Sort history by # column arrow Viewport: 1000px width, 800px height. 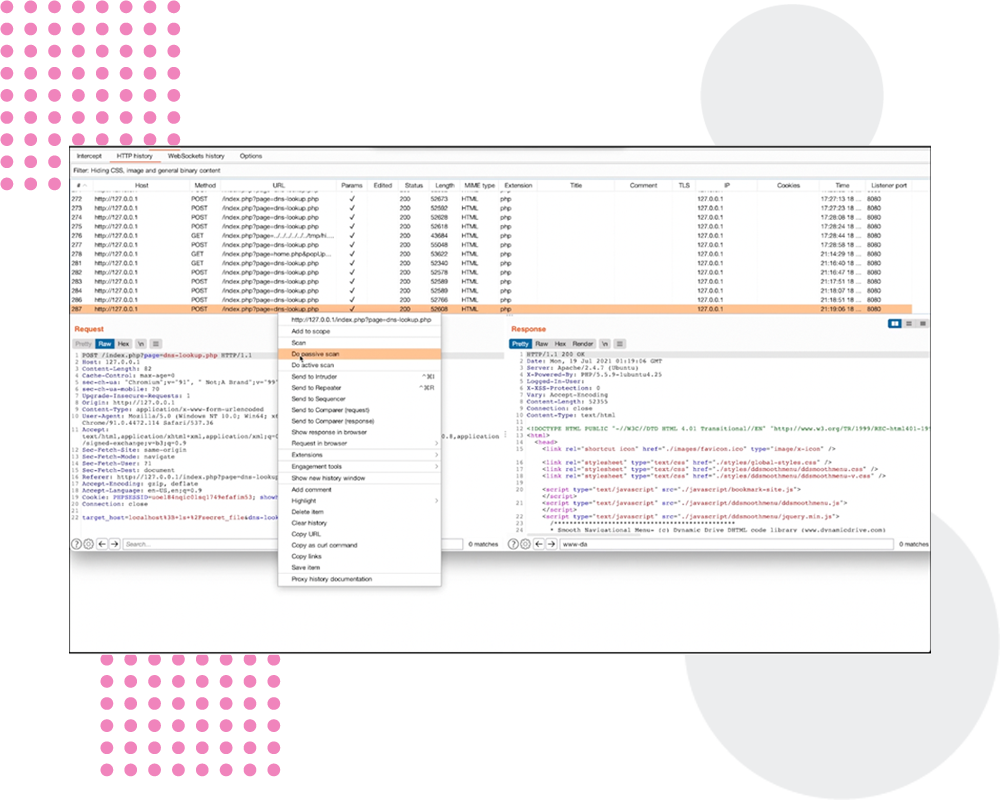tap(85, 186)
